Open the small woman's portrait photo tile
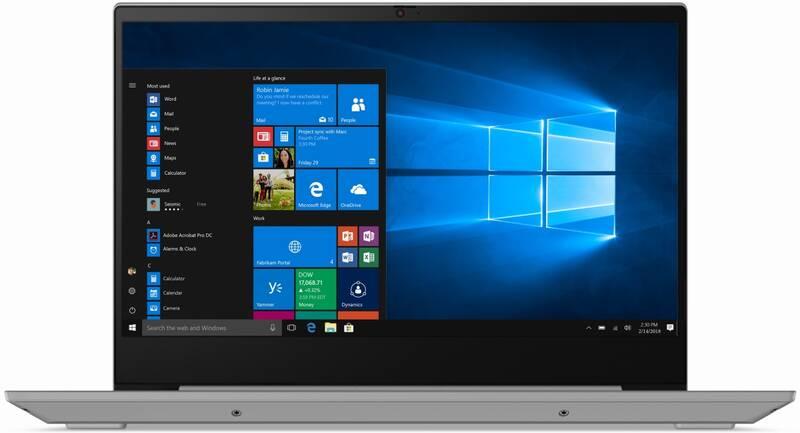 click(284, 158)
